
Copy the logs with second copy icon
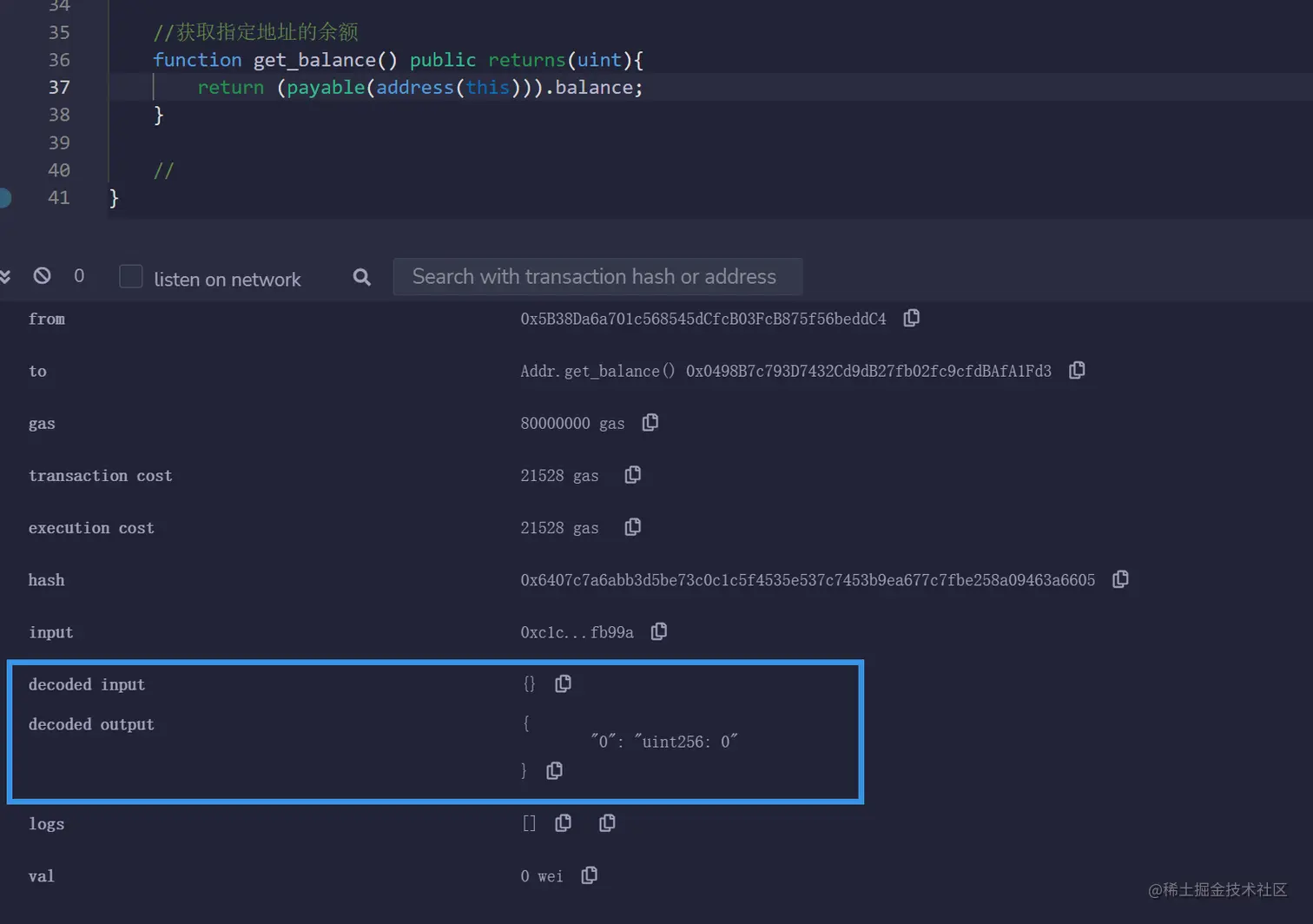point(607,822)
